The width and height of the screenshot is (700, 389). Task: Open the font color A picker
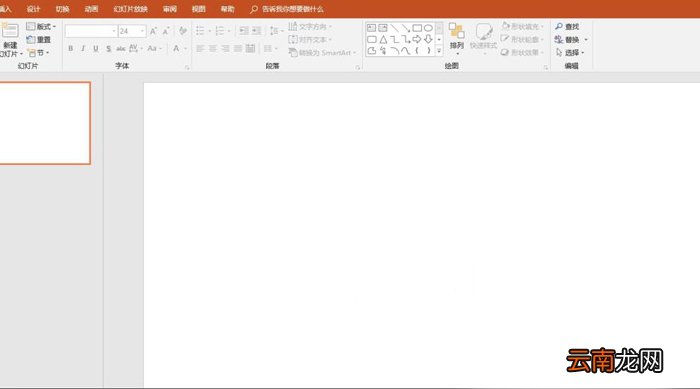(176, 48)
